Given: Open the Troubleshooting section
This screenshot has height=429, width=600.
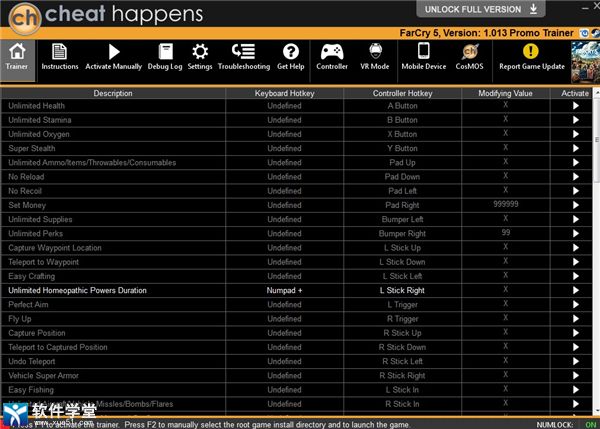Looking at the screenshot, I should [x=244, y=57].
